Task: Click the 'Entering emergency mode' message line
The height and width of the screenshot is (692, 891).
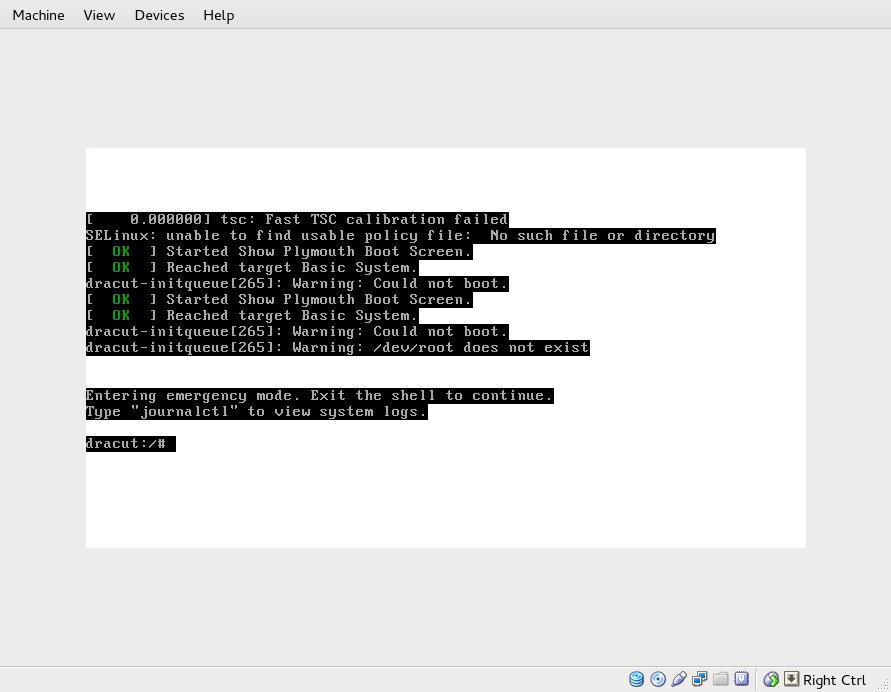Action: 319,395
